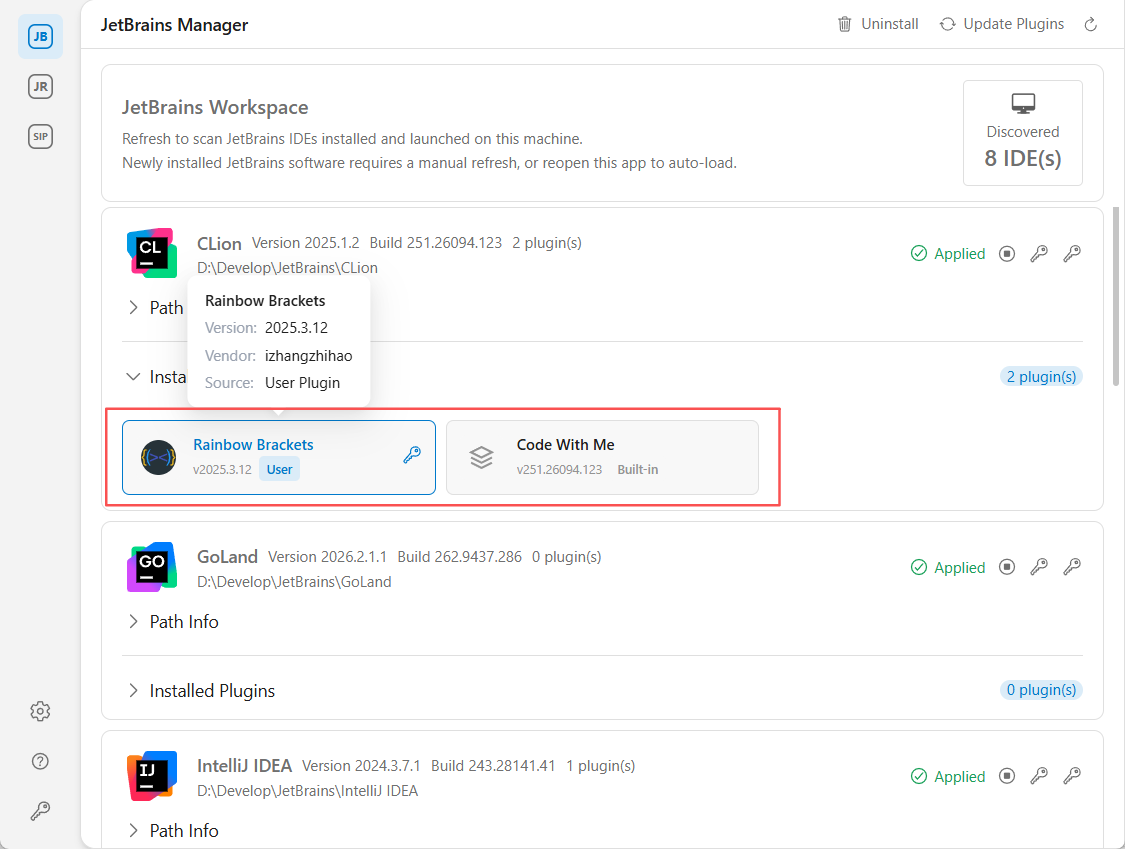Click last key icon for IntelliJ IDEA
Image resolution: width=1125 pixels, height=849 pixels.
pyautogui.click(x=1072, y=777)
